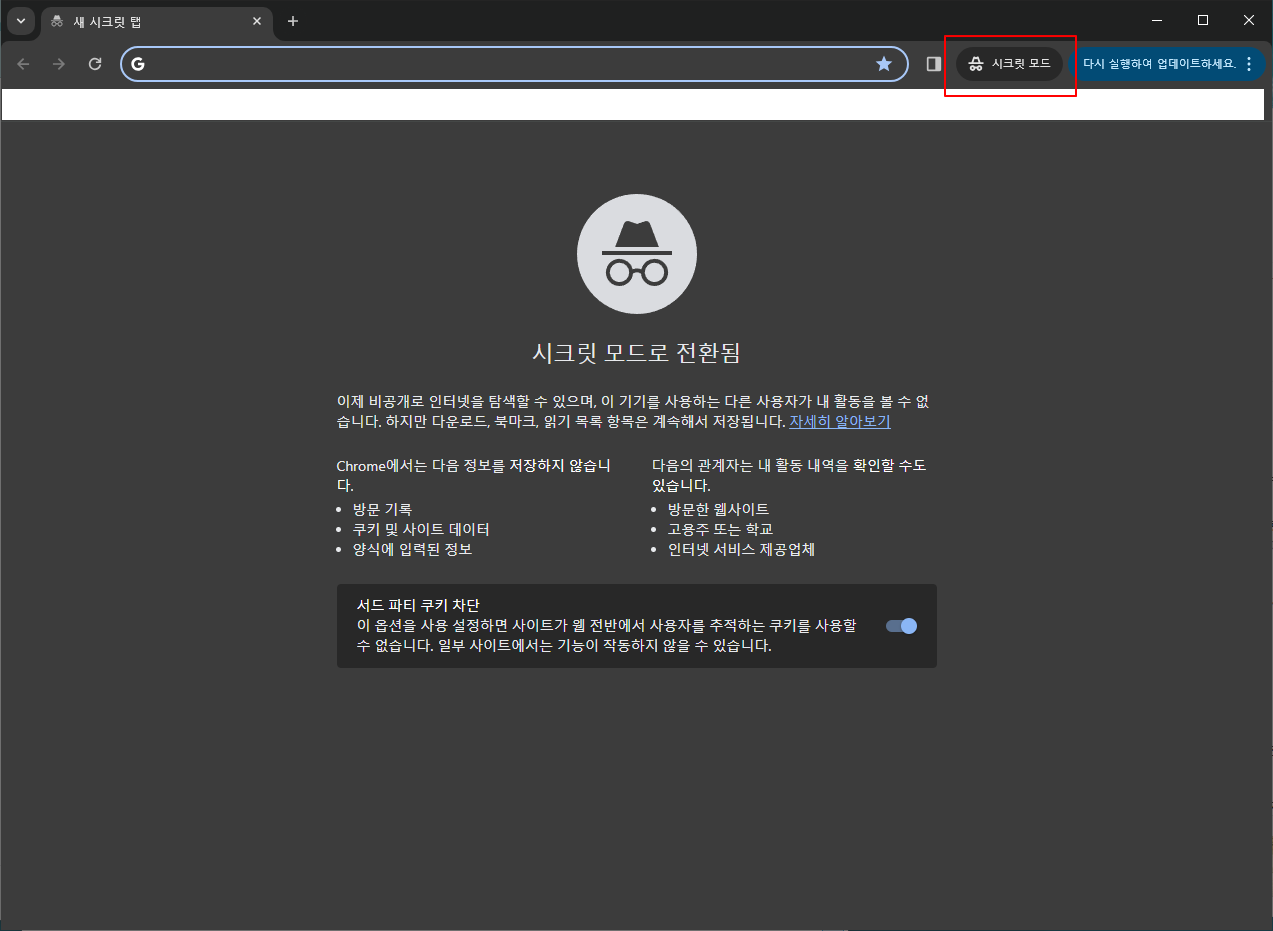Open the side panel icon
Screen dimensions: 1273x931
point(932,63)
